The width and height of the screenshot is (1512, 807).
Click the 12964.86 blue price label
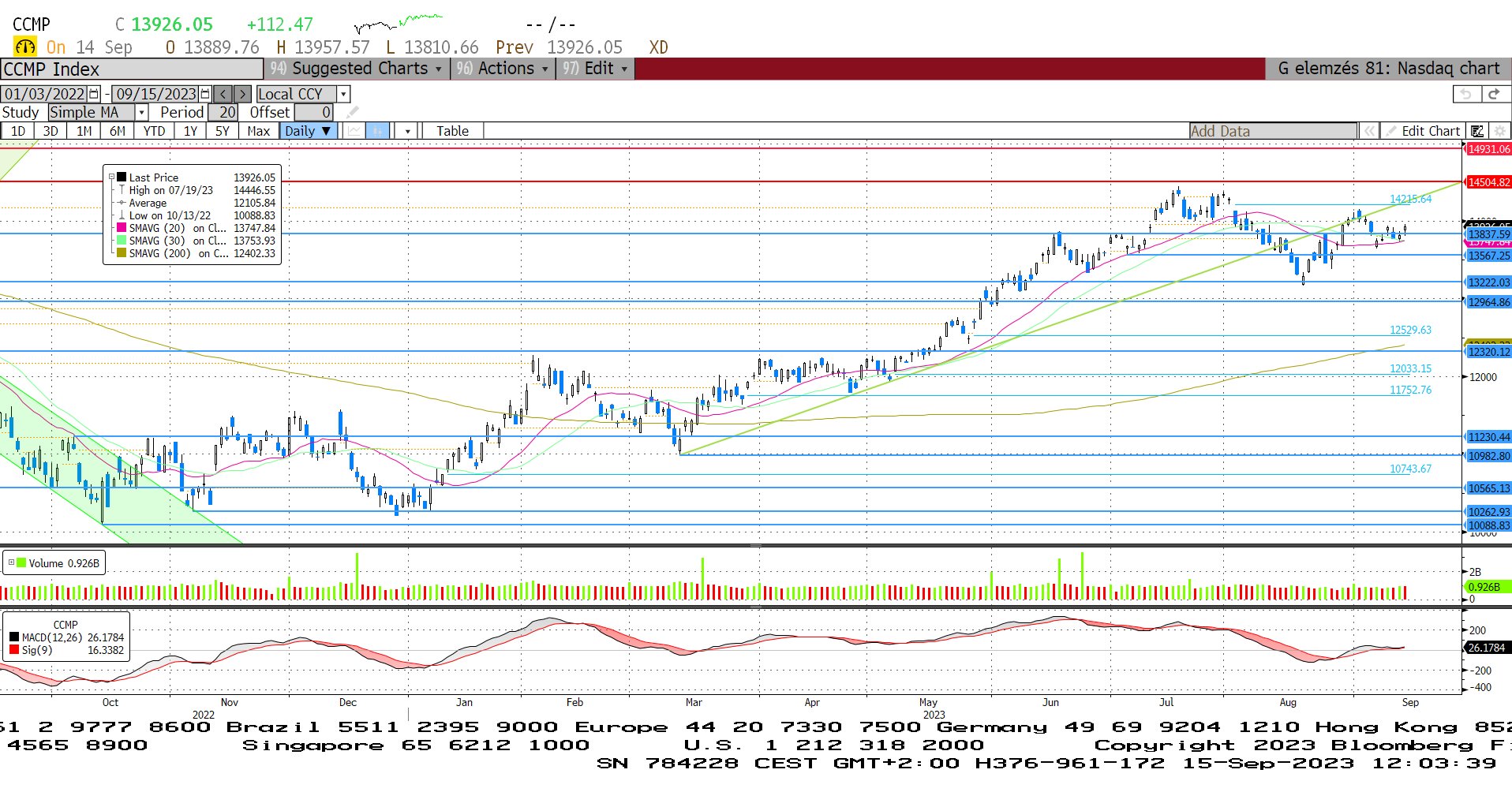[1488, 302]
